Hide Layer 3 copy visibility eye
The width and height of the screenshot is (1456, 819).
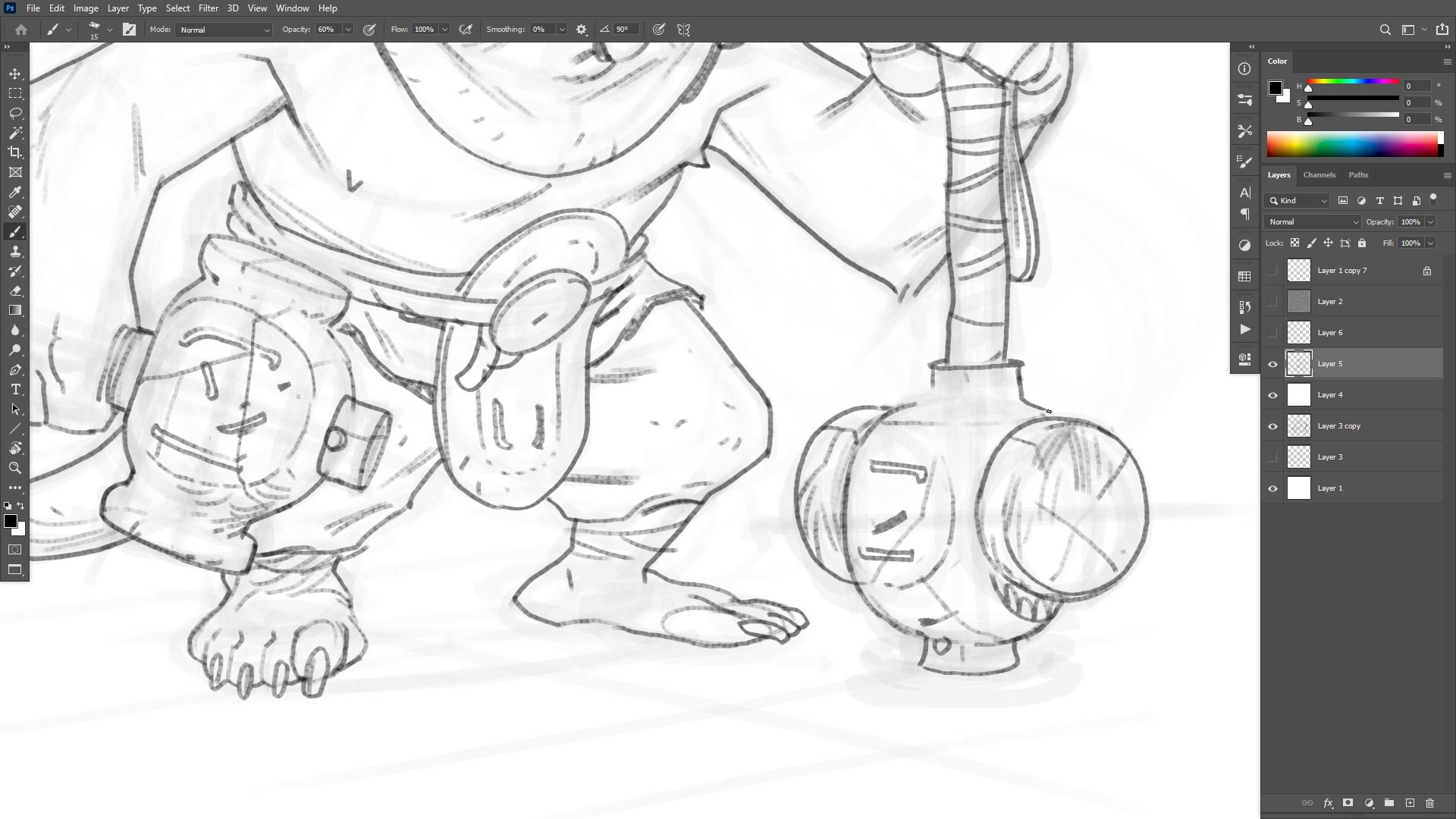coord(1272,426)
